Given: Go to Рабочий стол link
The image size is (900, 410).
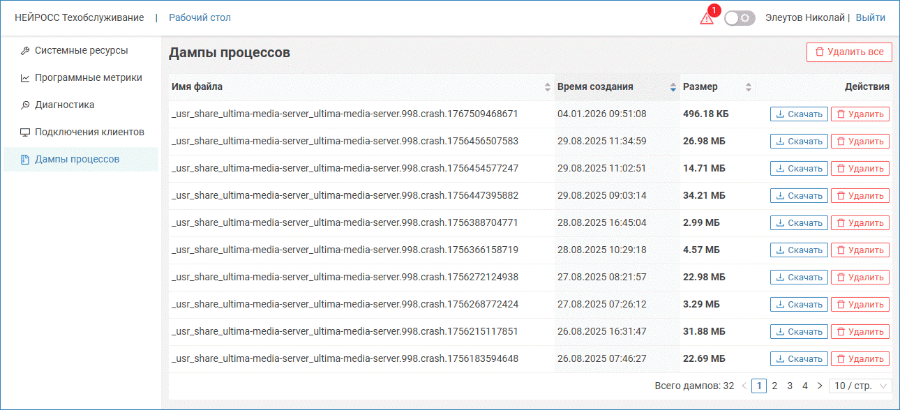Looking at the screenshot, I should (200, 18).
